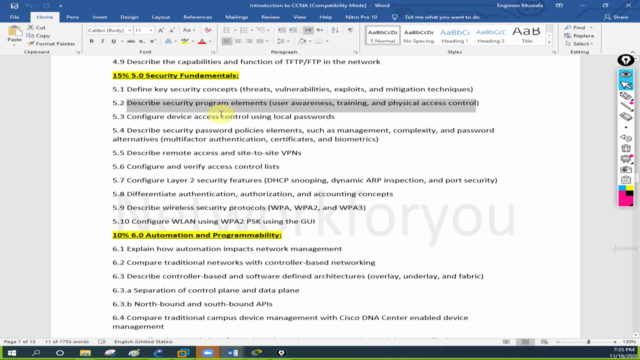Open Epic Pen whiteboard icon
This screenshot has width=640, height=360.
[x=626, y=159]
